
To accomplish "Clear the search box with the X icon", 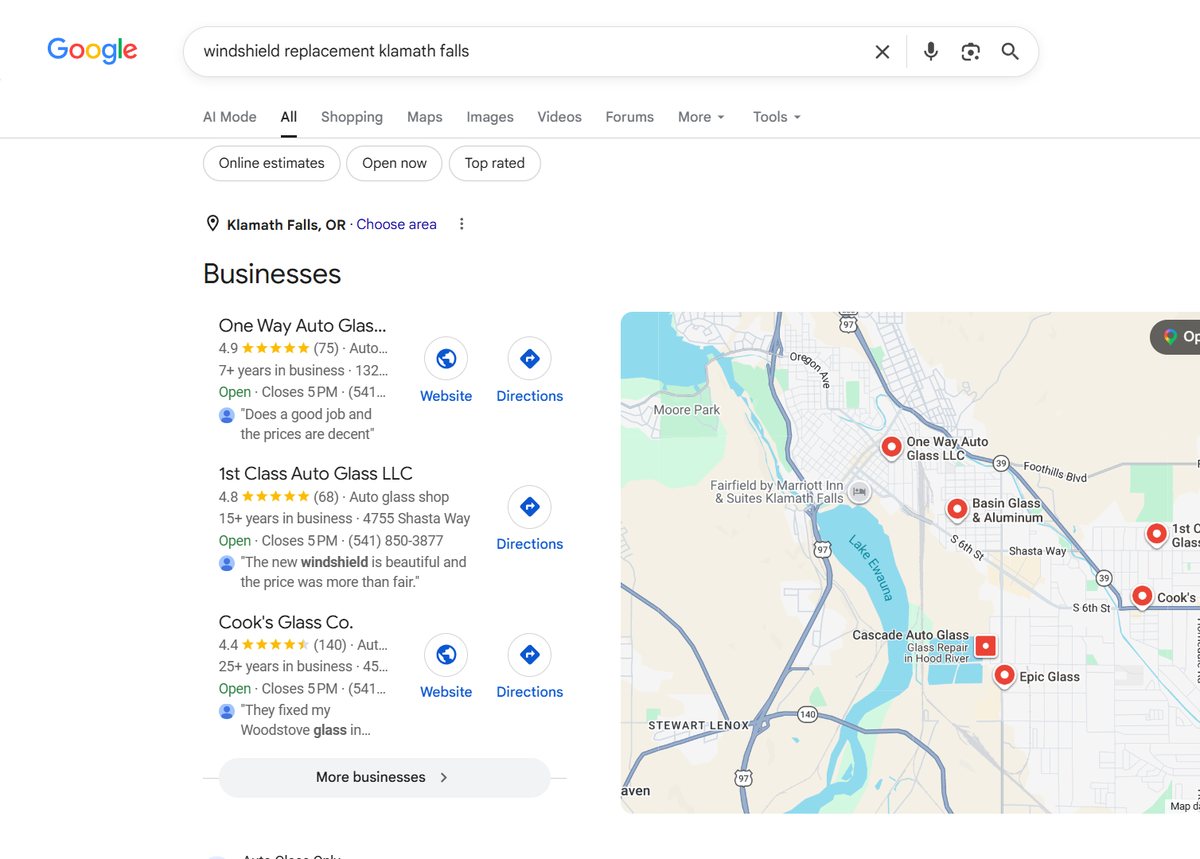I will click(x=882, y=52).
